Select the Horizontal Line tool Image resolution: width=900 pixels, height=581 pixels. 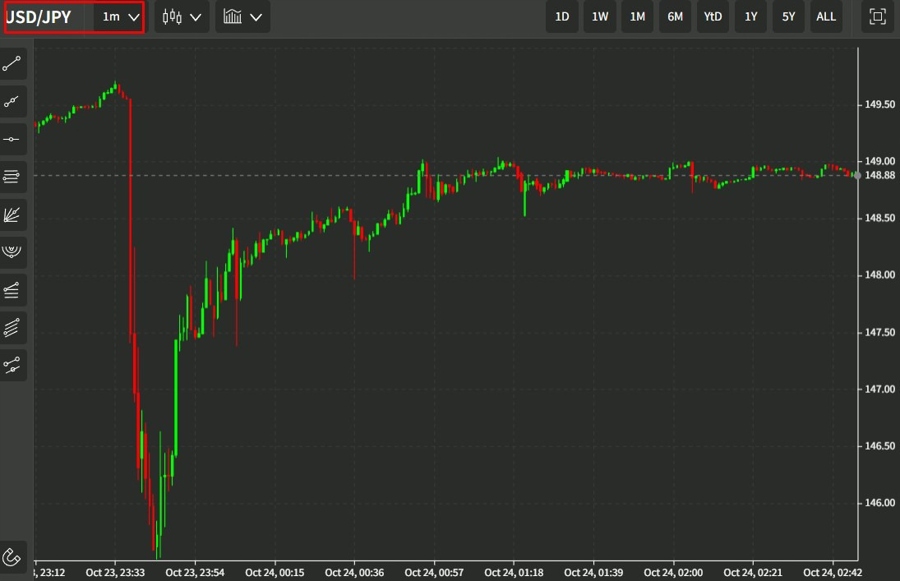coord(12,139)
